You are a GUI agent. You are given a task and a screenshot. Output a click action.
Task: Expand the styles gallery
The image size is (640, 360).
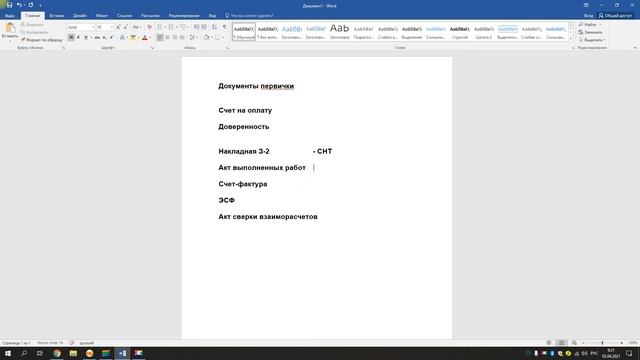pyautogui.click(x=571, y=39)
